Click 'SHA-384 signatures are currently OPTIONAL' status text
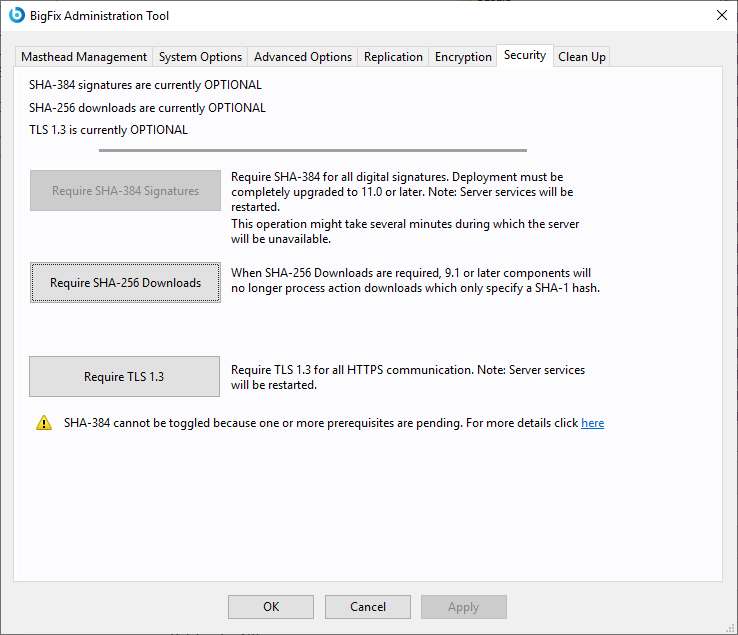Image resolution: width=738 pixels, height=635 pixels. (145, 85)
